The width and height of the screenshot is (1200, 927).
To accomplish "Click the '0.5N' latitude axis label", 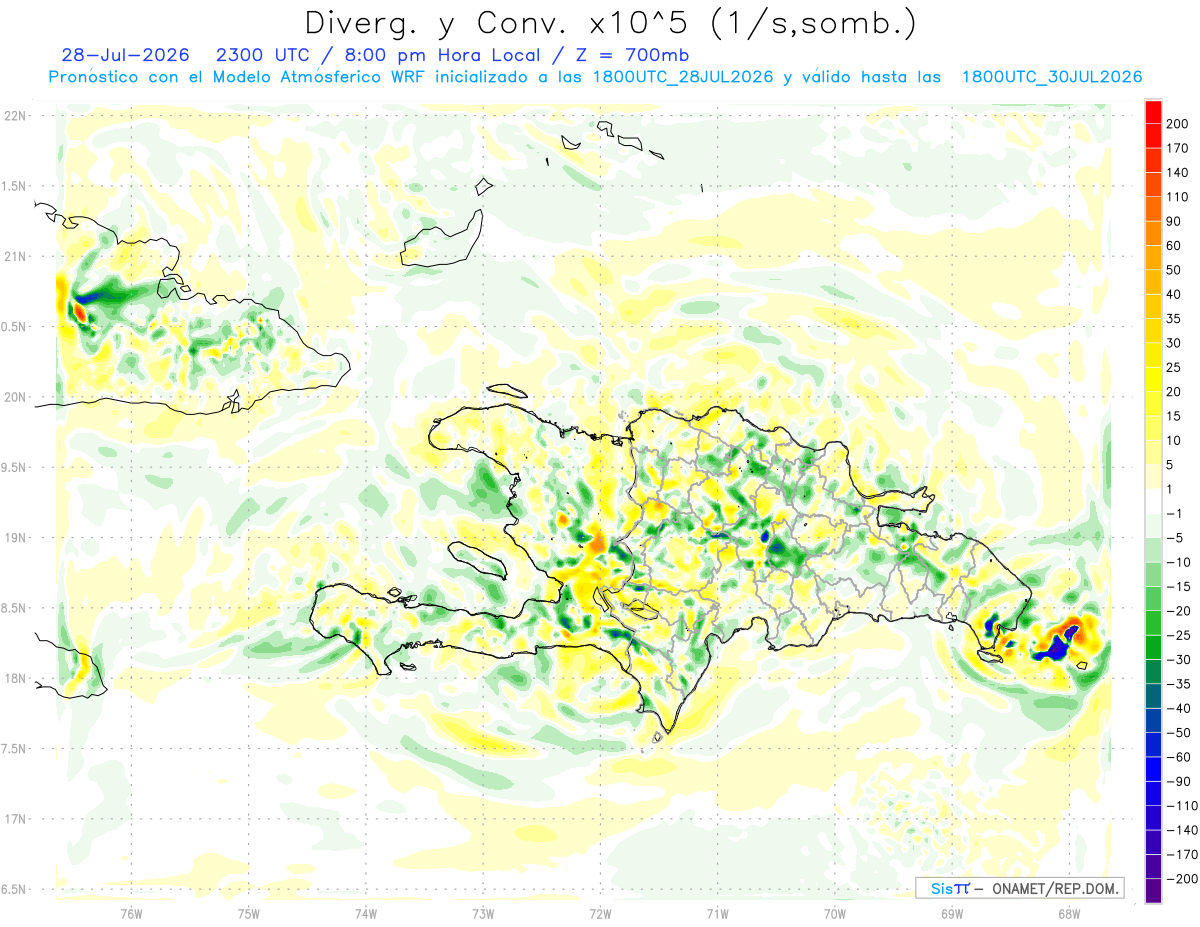I will tap(15, 327).
